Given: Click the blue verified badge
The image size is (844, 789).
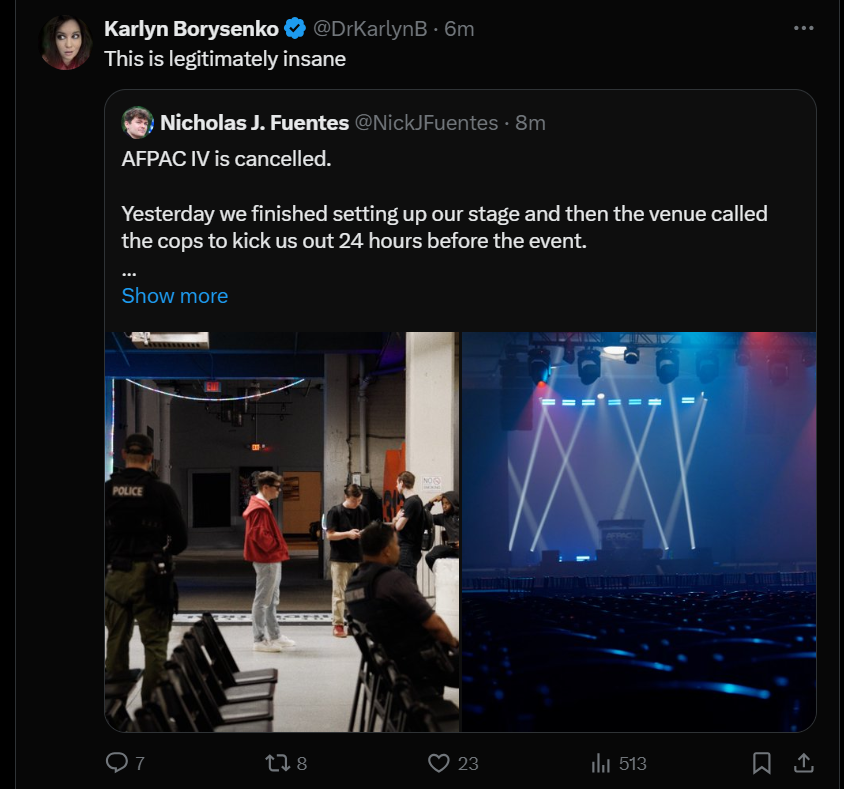Looking at the screenshot, I should coord(294,29).
